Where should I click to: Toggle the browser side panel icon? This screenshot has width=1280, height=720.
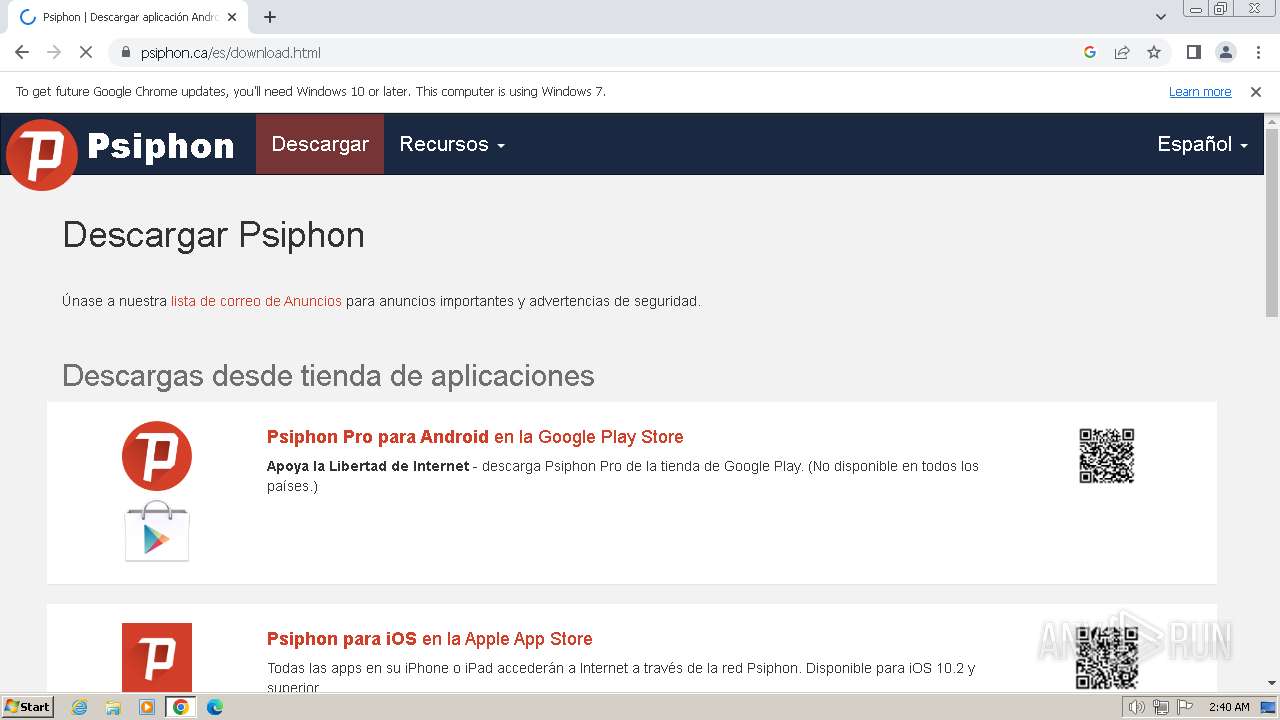tap(1193, 52)
